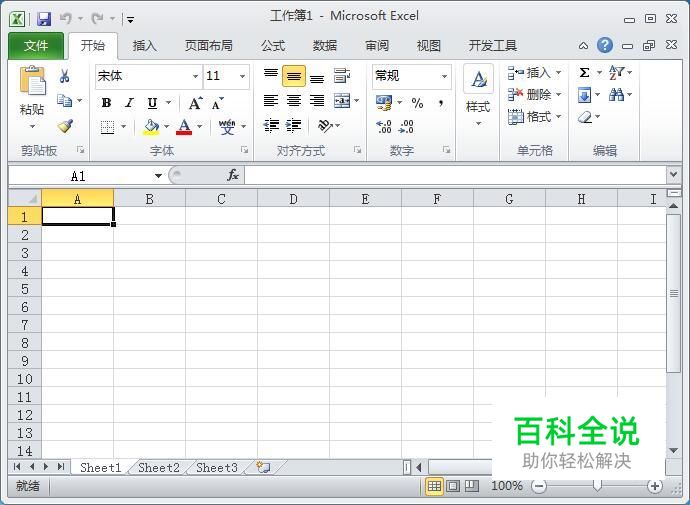690x505 pixels.
Task: Open the Excel Help question mark
Action: 605,45
